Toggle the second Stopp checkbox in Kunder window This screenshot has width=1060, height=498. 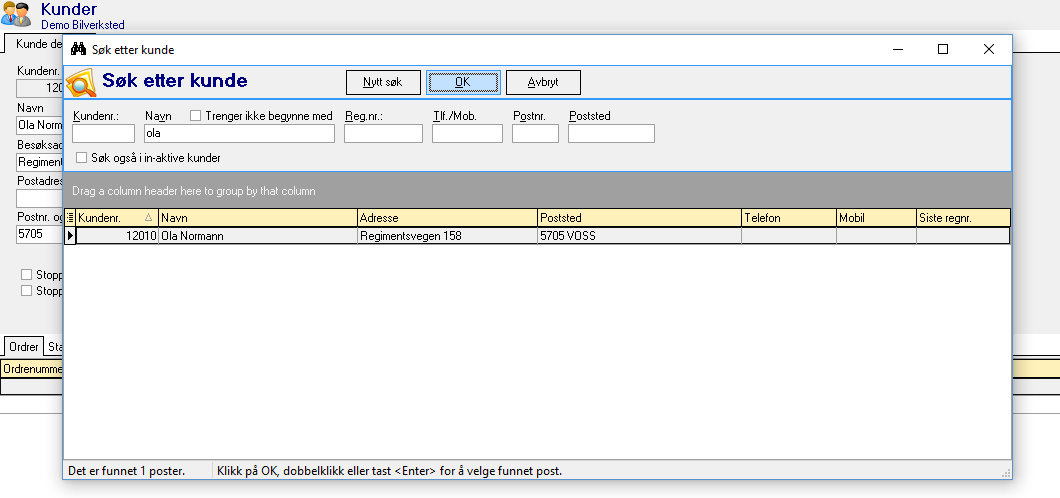[x=26, y=291]
